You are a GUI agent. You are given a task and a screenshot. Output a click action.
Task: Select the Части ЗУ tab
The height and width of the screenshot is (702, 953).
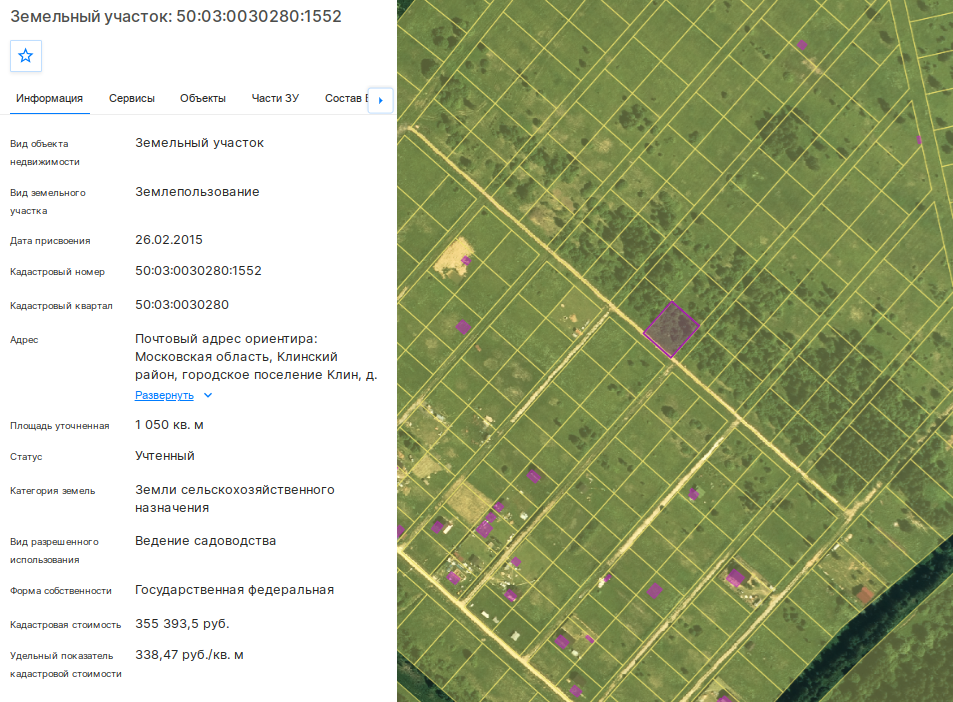point(275,98)
